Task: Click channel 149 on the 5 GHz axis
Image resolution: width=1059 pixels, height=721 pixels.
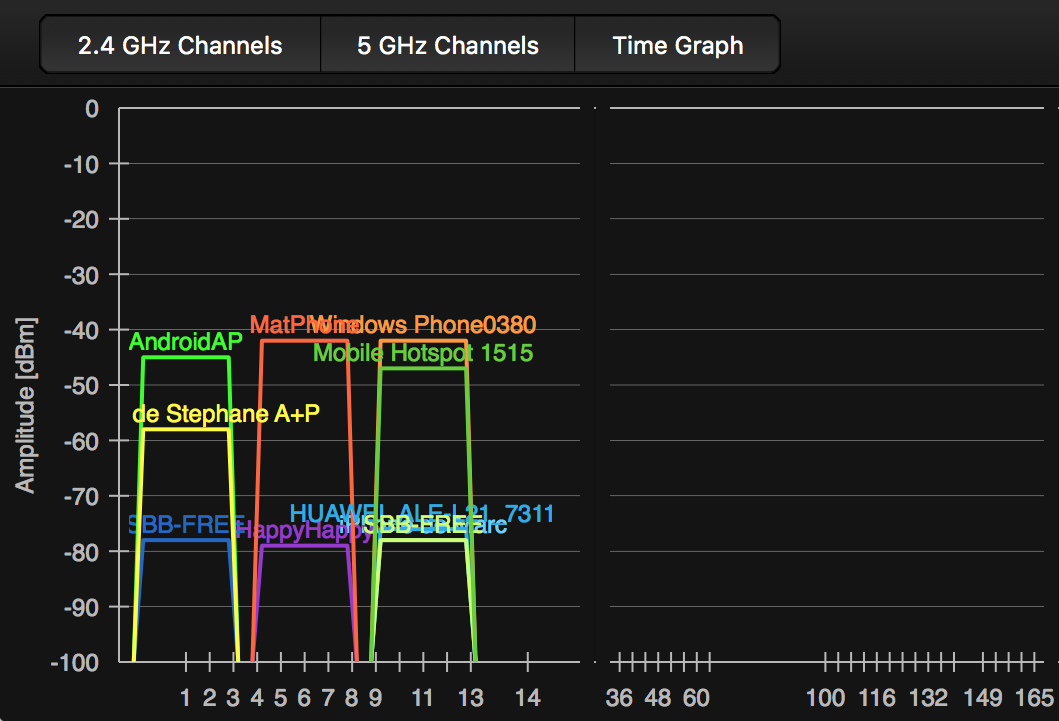Action: pos(983,698)
